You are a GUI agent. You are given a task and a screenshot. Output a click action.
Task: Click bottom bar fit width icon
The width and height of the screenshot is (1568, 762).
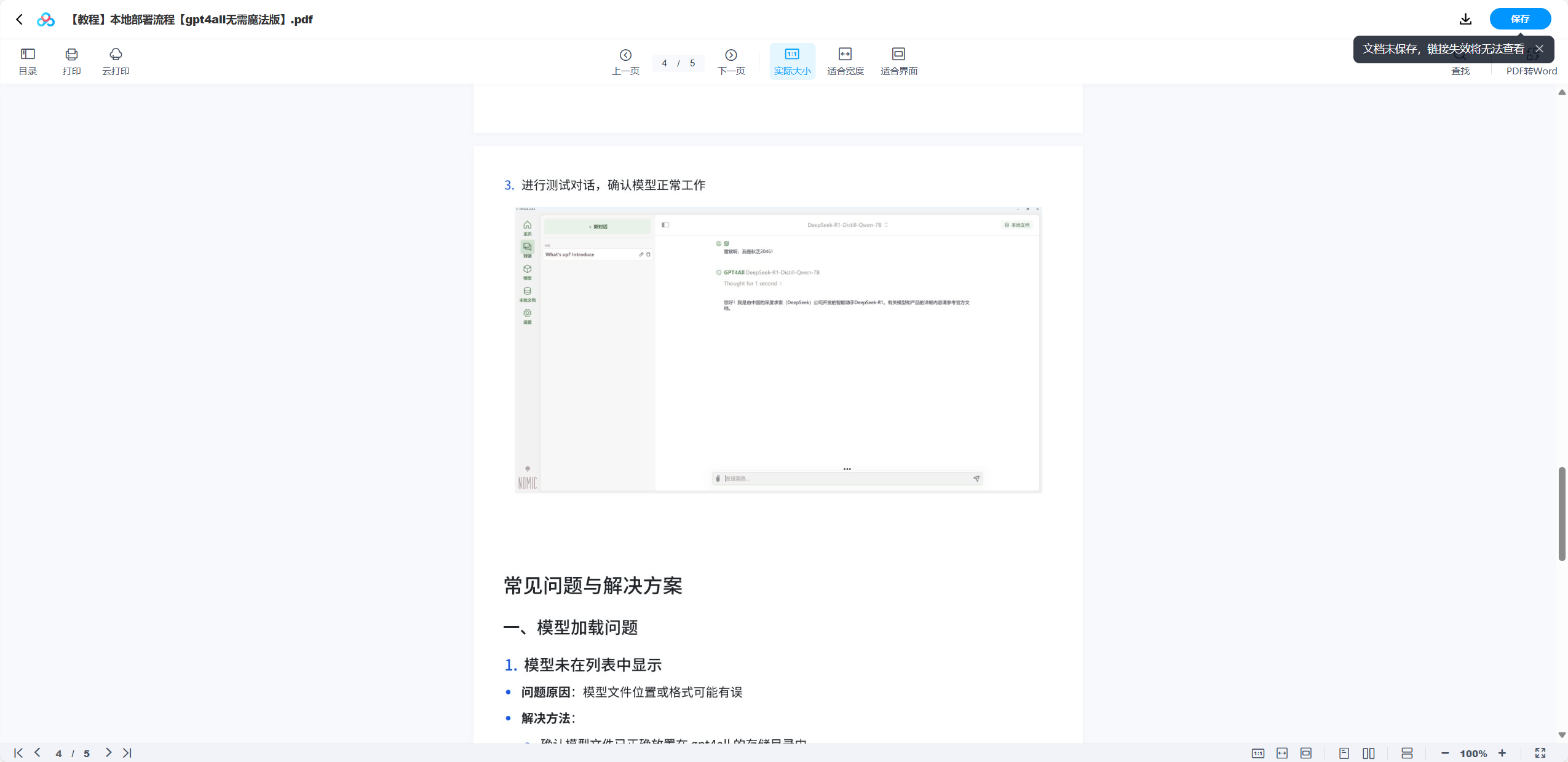(1282, 753)
